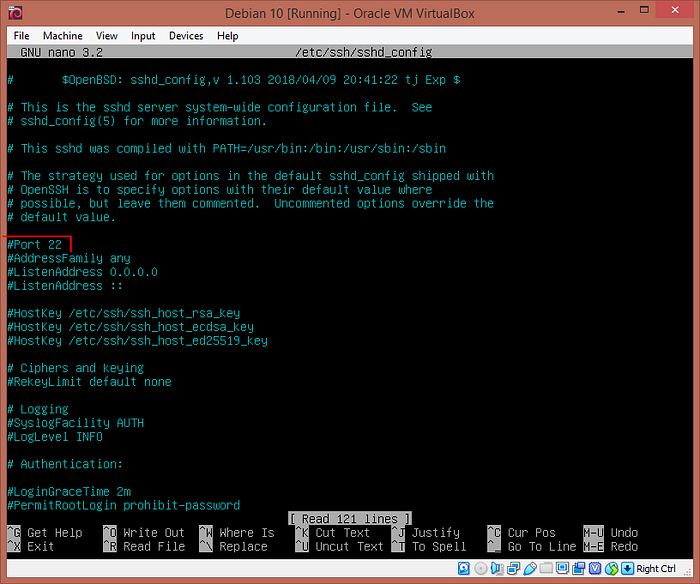This screenshot has height=584, width=700.
Task: Click the # Ciphers and keying comment
Action: coord(75,368)
